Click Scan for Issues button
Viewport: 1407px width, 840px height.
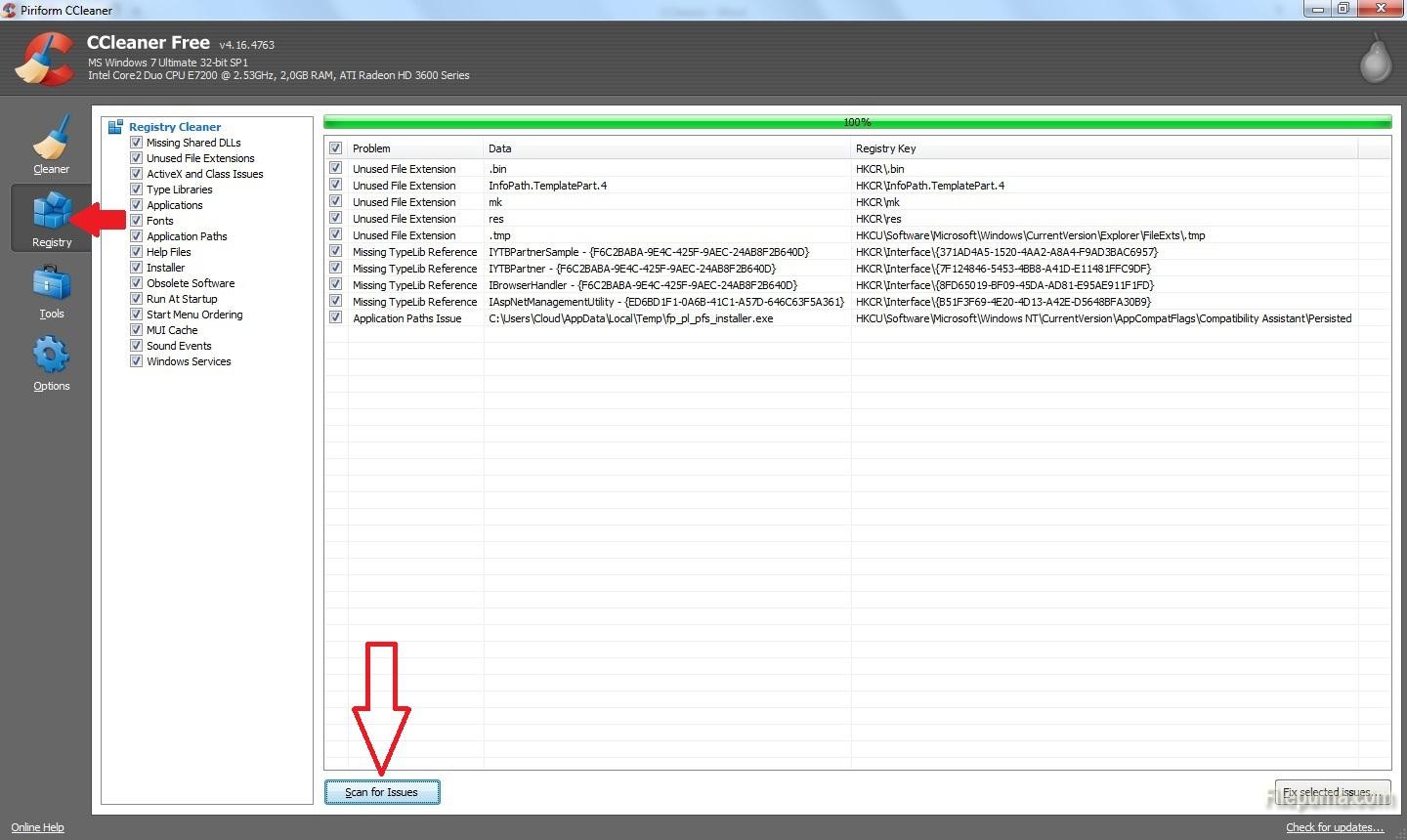pos(382,792)
